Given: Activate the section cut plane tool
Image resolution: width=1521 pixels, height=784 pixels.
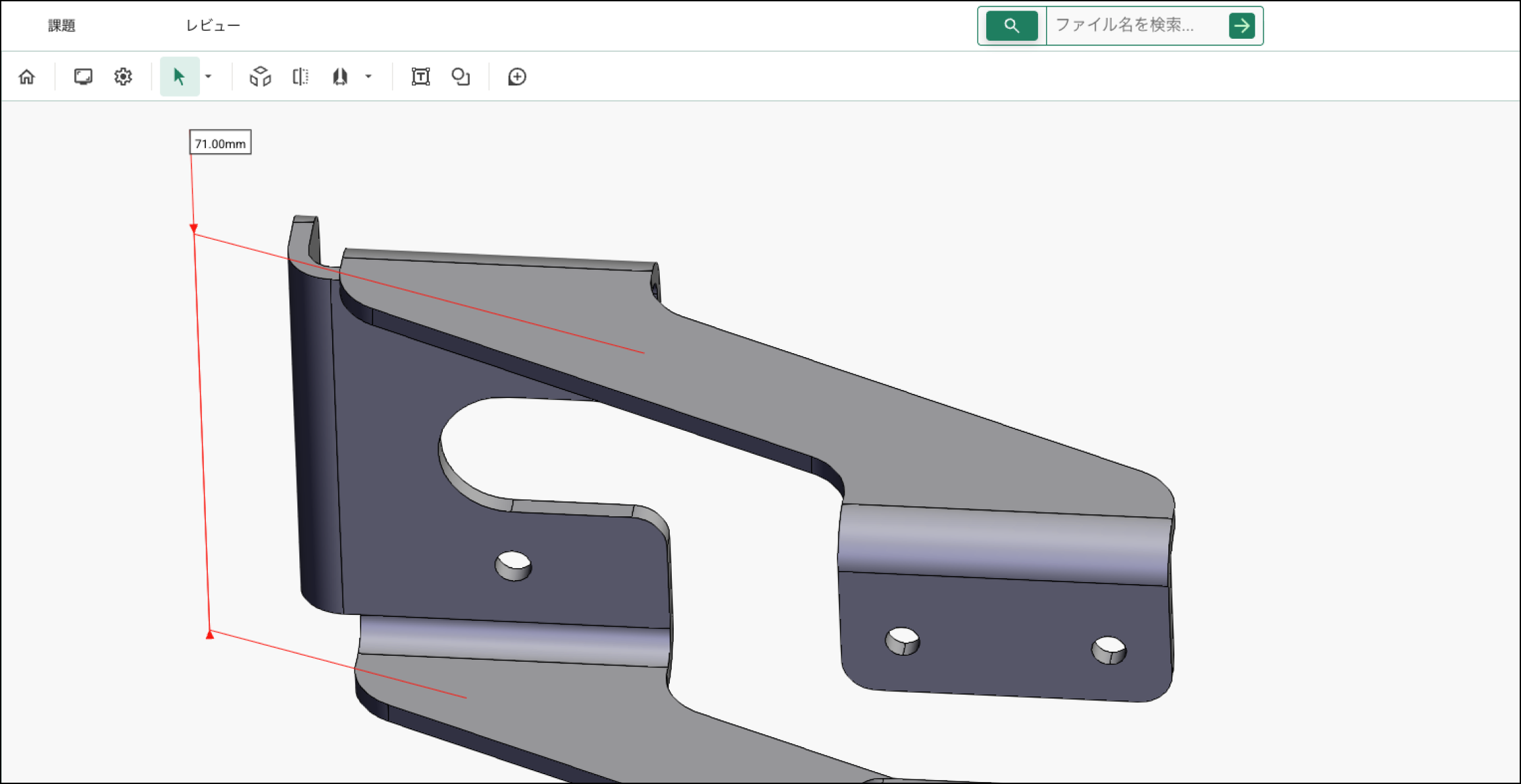Looking at the screenshot, I should [300, 77].
